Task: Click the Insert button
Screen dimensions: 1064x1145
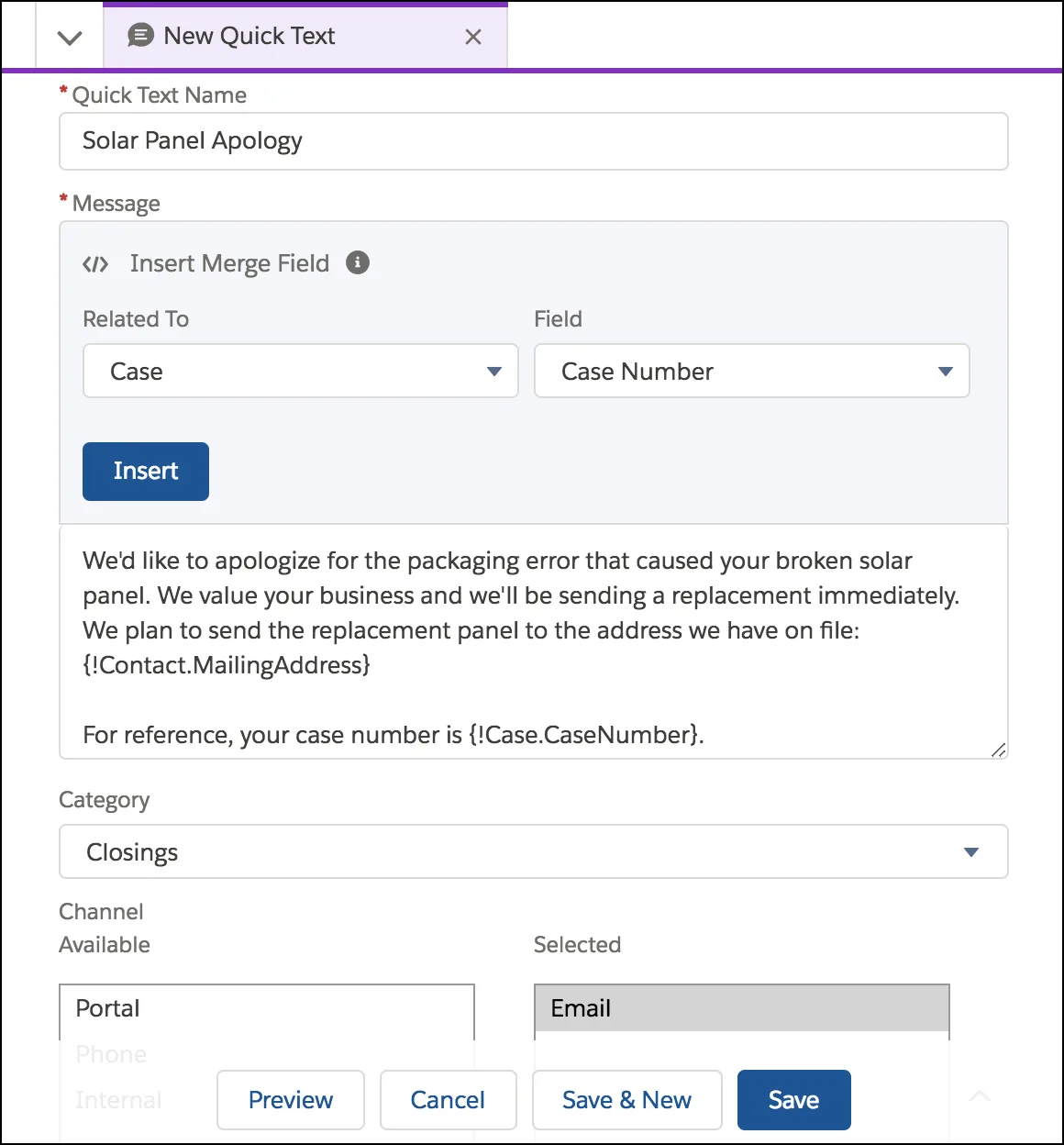Action: coord(146,472)
